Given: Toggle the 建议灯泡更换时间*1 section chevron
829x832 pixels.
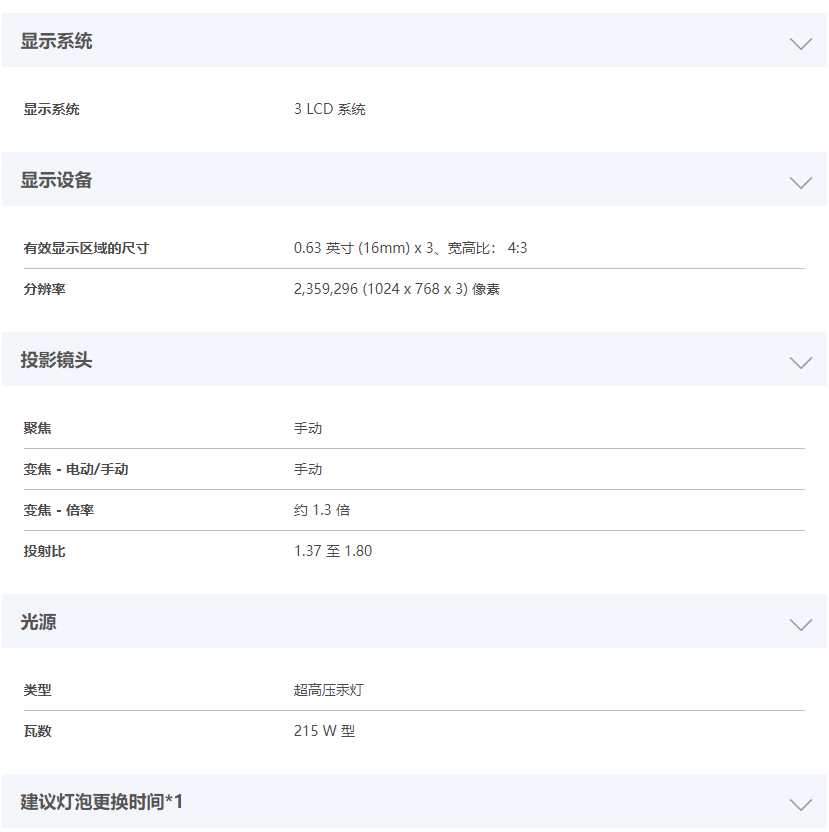Looking at the screenshot, I should pos(800,804).
